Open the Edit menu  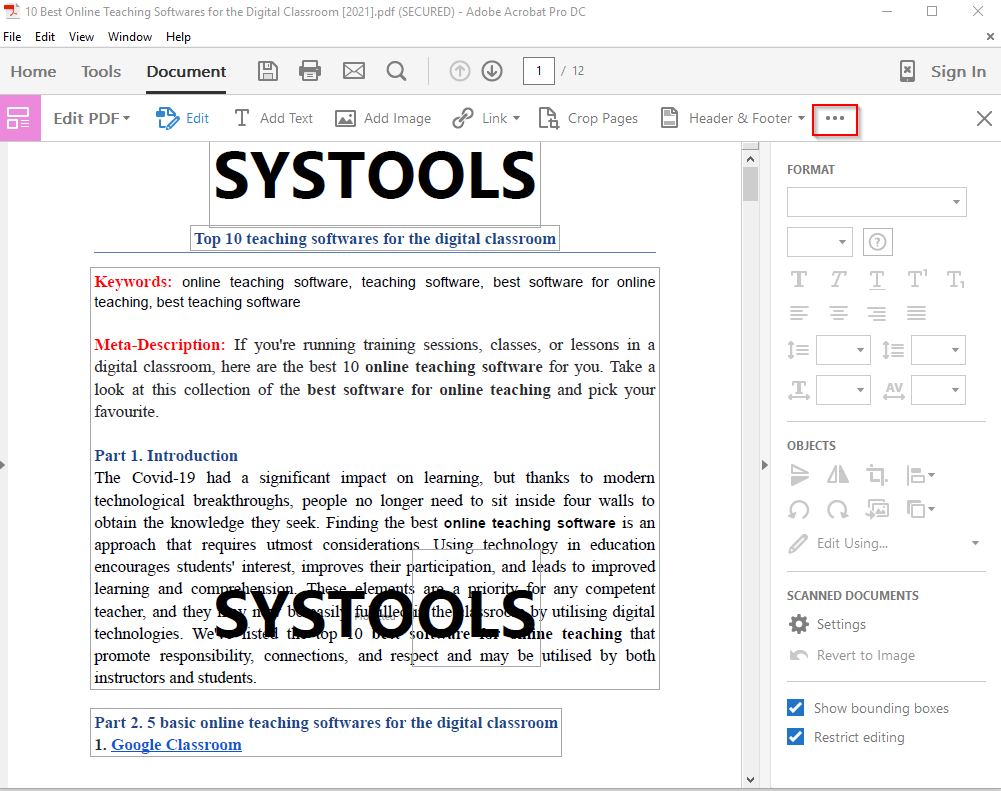pos(45,36)
